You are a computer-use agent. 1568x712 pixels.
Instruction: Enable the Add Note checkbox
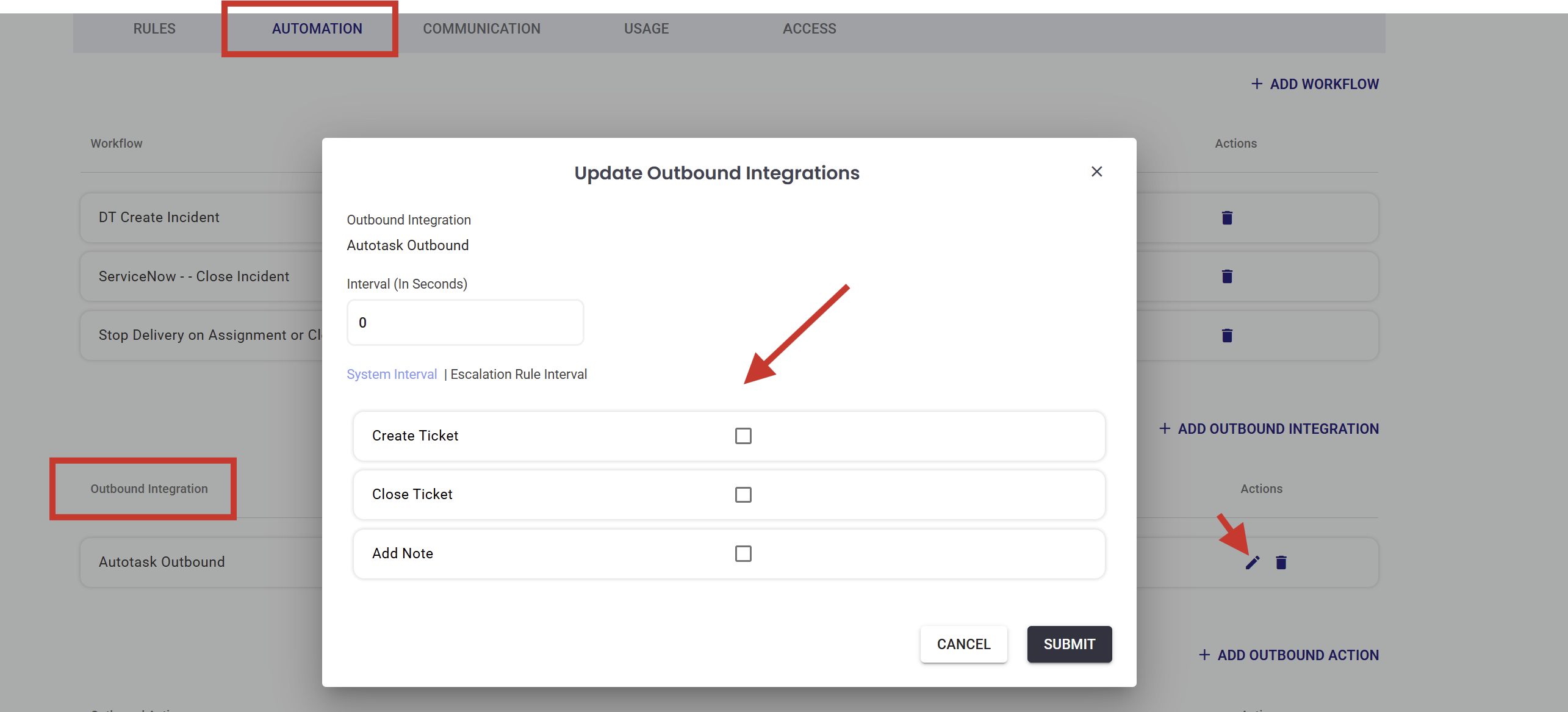pos(743,553)
